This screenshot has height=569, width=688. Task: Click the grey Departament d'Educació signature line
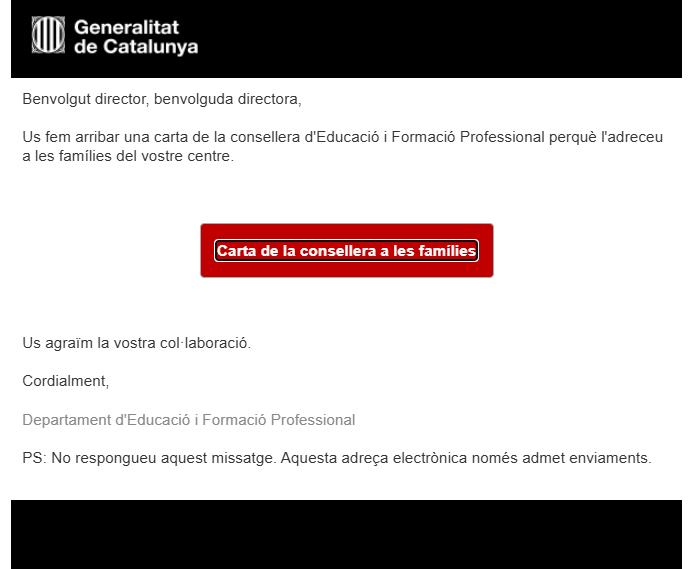(x=189, y=420)
